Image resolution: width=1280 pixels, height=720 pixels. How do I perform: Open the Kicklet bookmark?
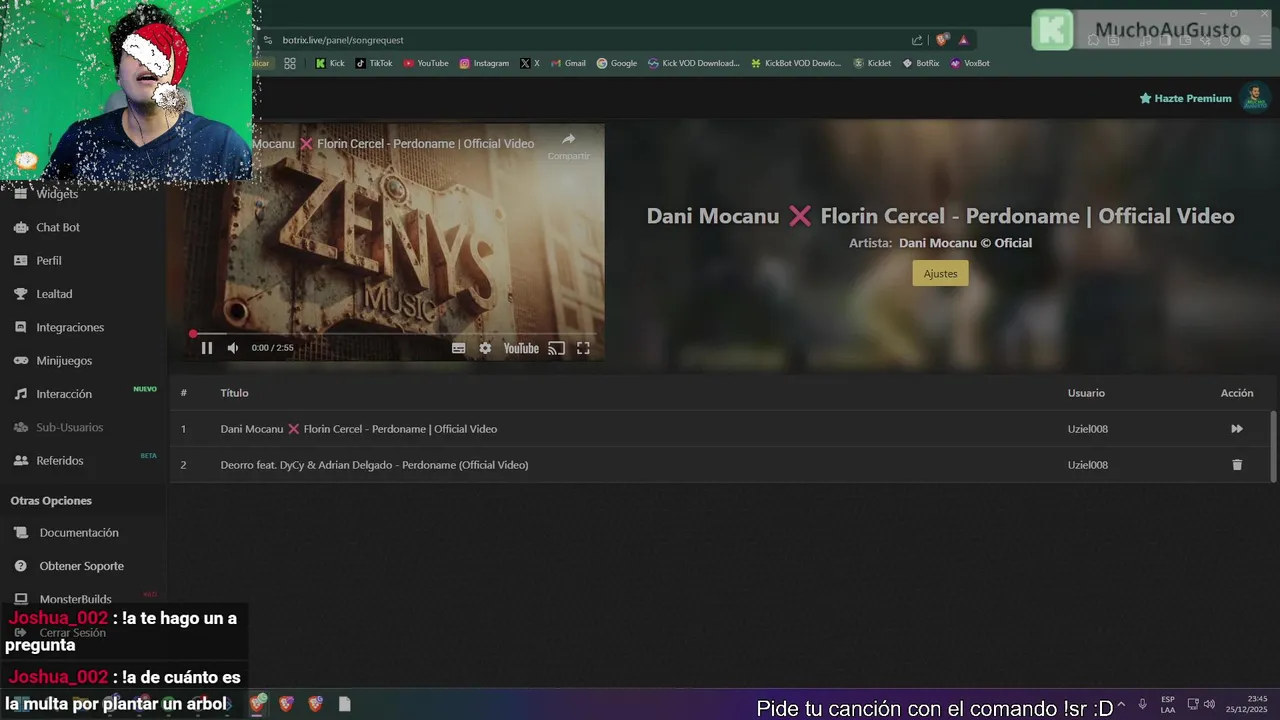click(x=872, y=63)
